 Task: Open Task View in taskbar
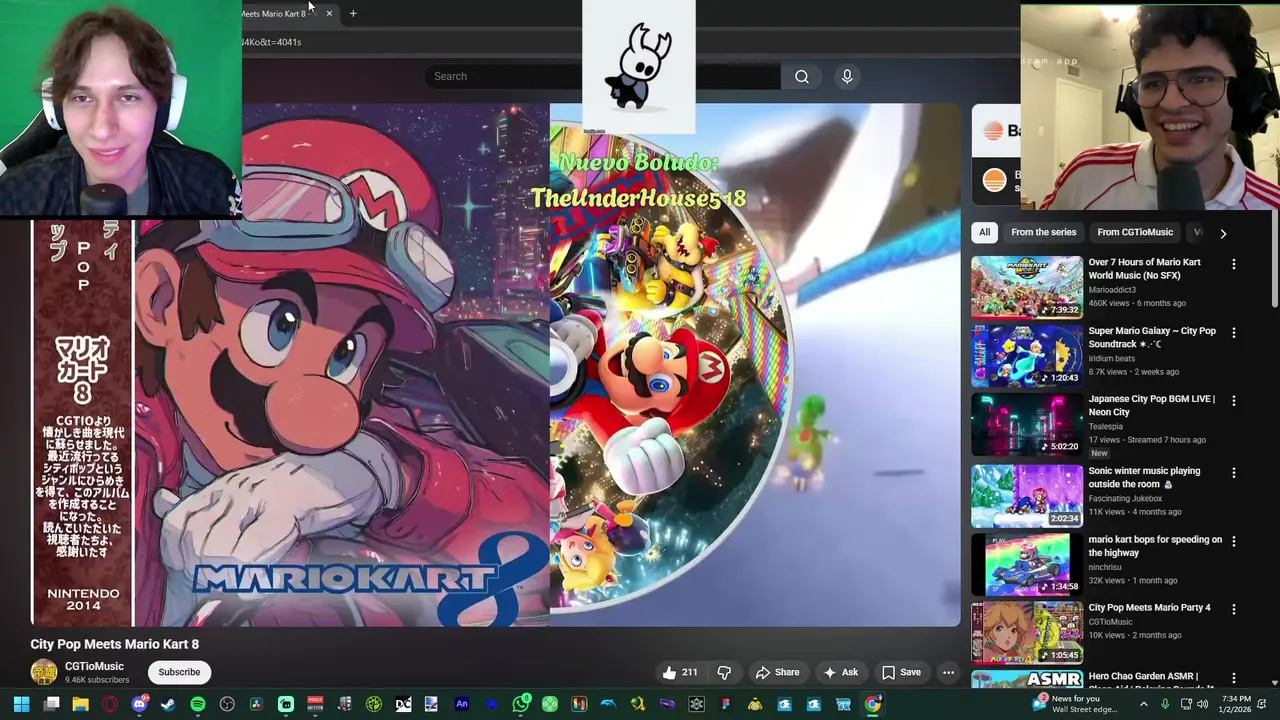click(x=51, y=704)
